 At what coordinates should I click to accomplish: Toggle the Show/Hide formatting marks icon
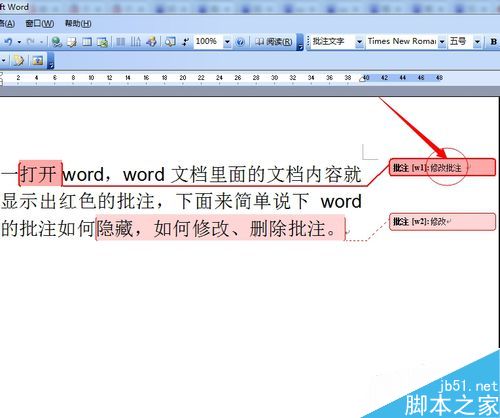(186, 42)
